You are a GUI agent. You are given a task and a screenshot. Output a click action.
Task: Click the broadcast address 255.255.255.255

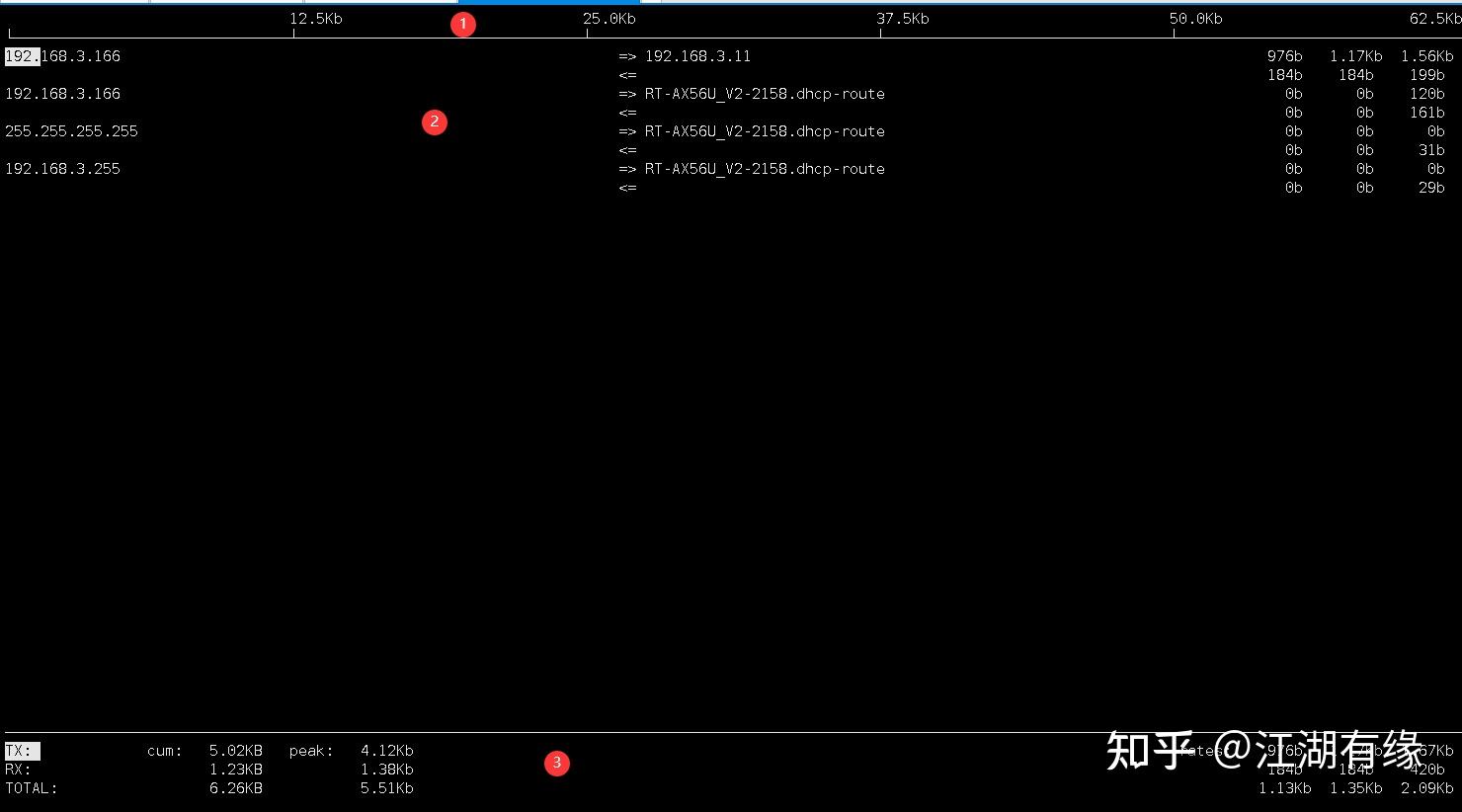point(71,130)
